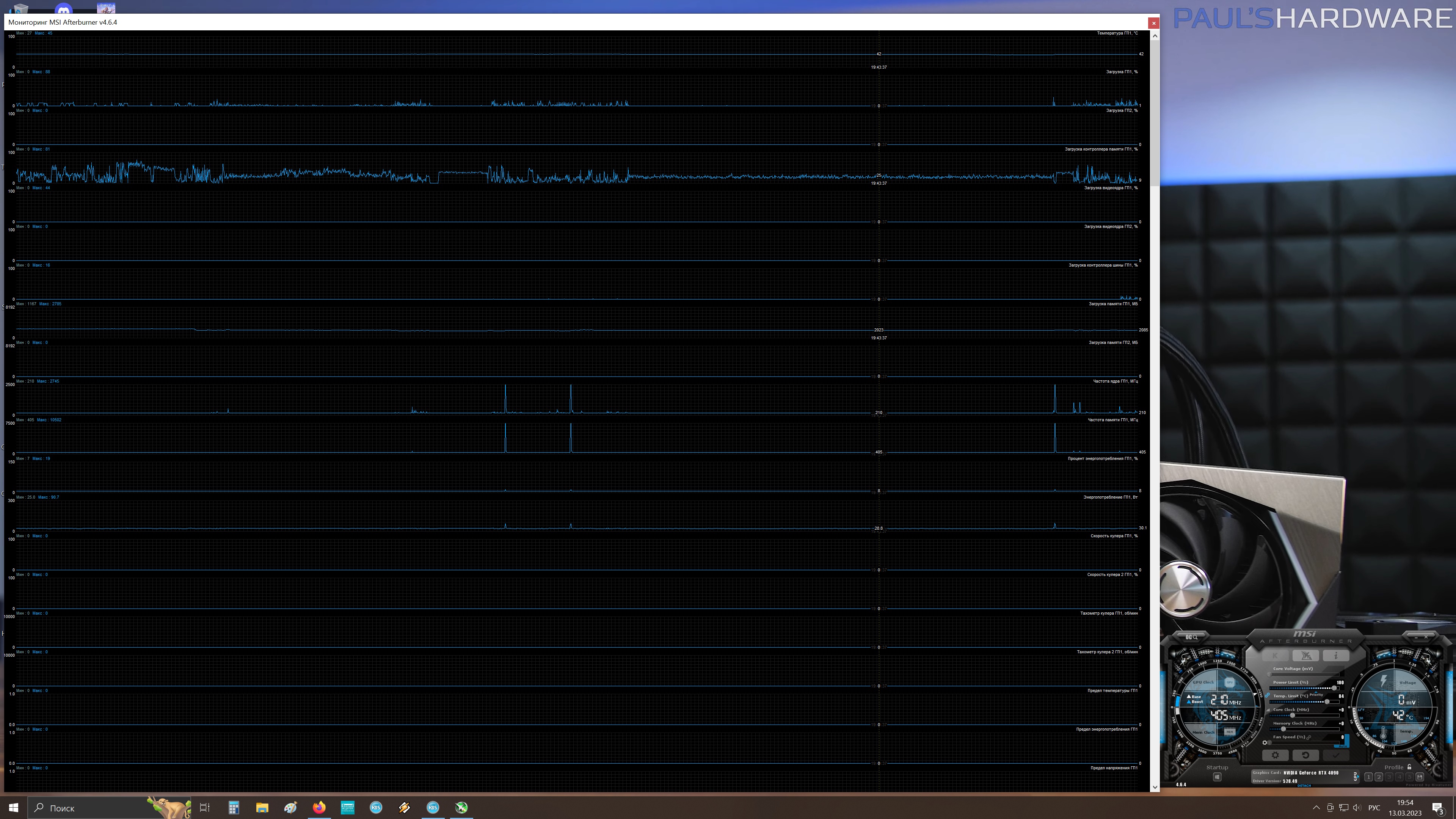Viewport: 1456px width, 819px height.
Task: Toggle power and temp limit link
Action: [x=1268, y=695]
